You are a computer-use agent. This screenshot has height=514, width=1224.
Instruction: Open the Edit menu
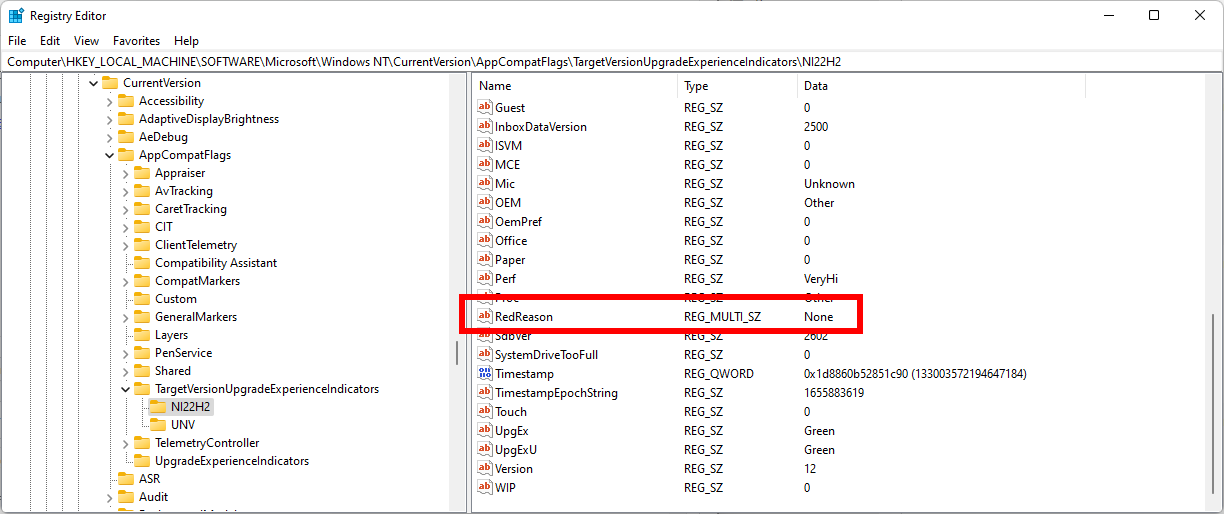coord(50,41)
